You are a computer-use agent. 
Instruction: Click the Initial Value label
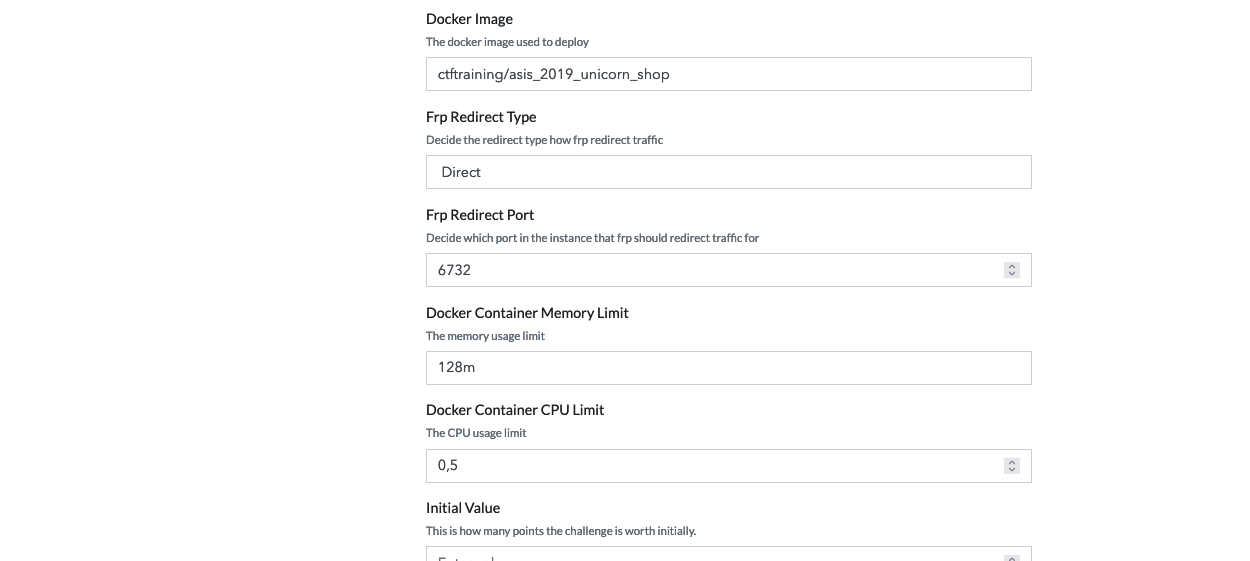tap(463, 508)
